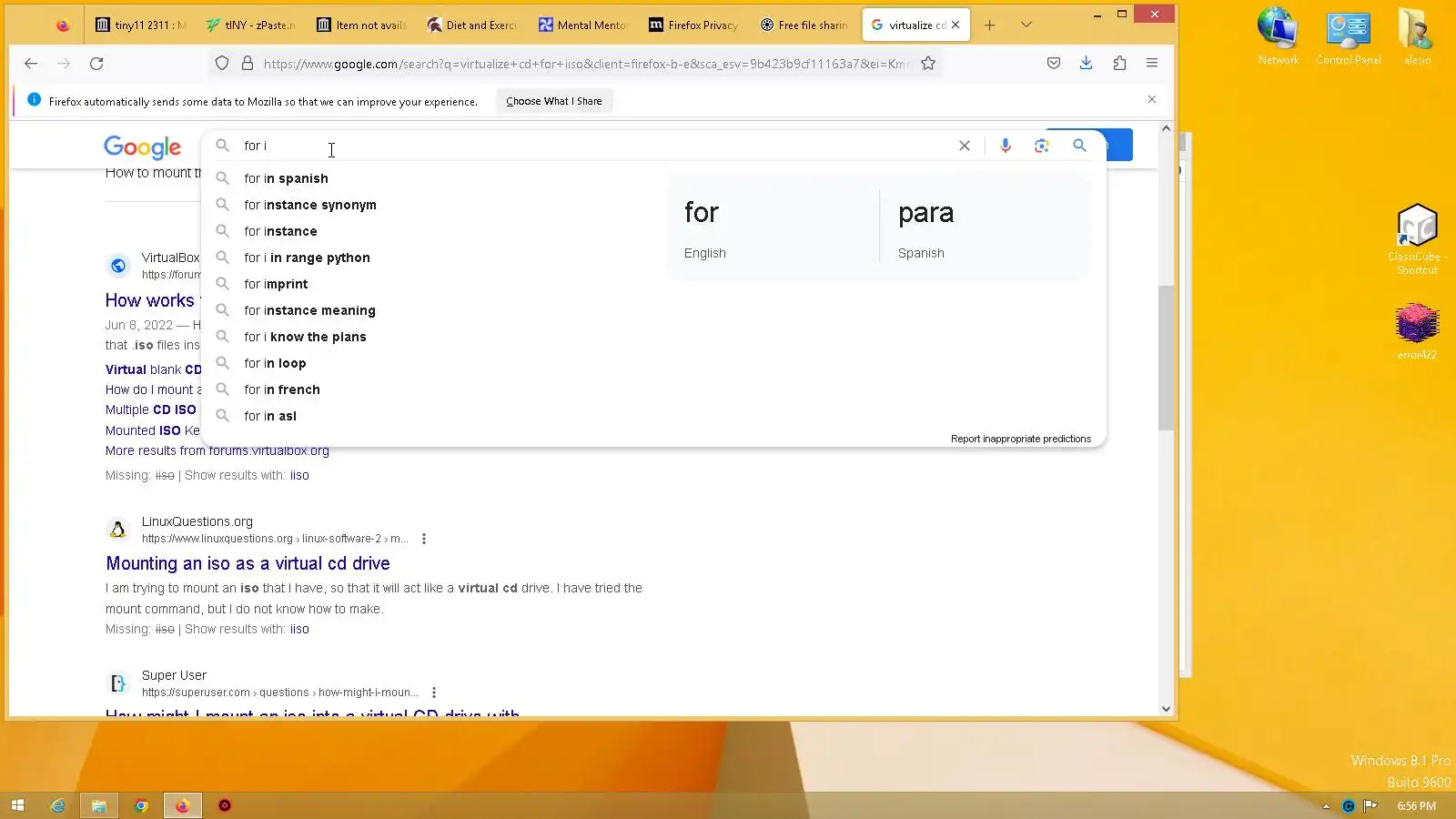Image resolution: width=1456 pixels, height=819 pixels.
Task: Open the Control Panel desktop icon
Action: pyautogui.click(x=1349, y=36)
